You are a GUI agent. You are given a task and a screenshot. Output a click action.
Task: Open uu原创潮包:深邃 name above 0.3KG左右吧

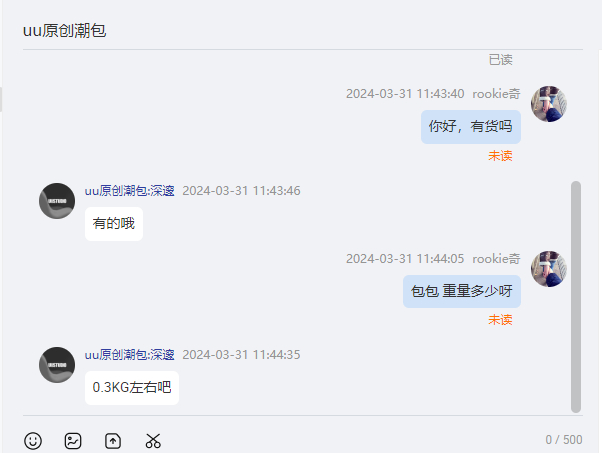click(129, 355)
